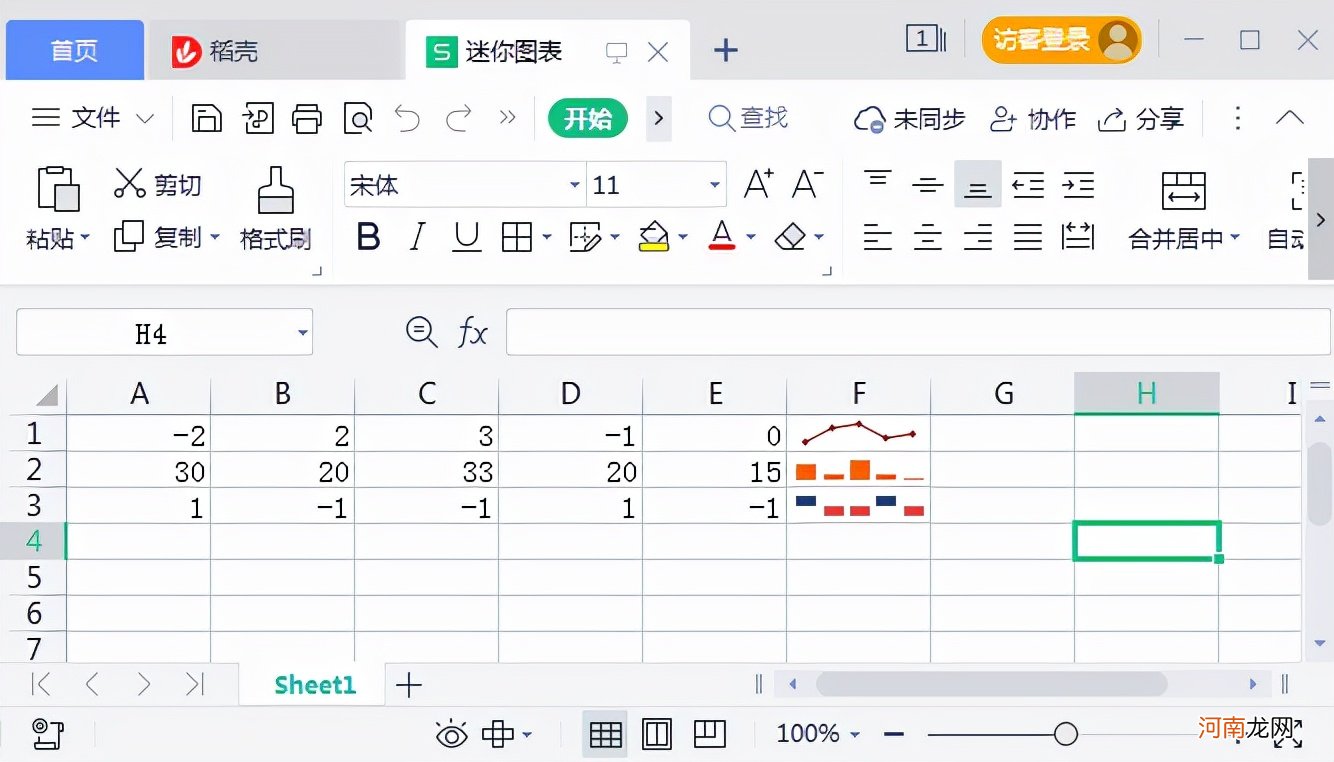The width and height of the screenshot is (1334, 762).
Task: Open the font name 宋体 dropdown
Action: click(575, 185)
